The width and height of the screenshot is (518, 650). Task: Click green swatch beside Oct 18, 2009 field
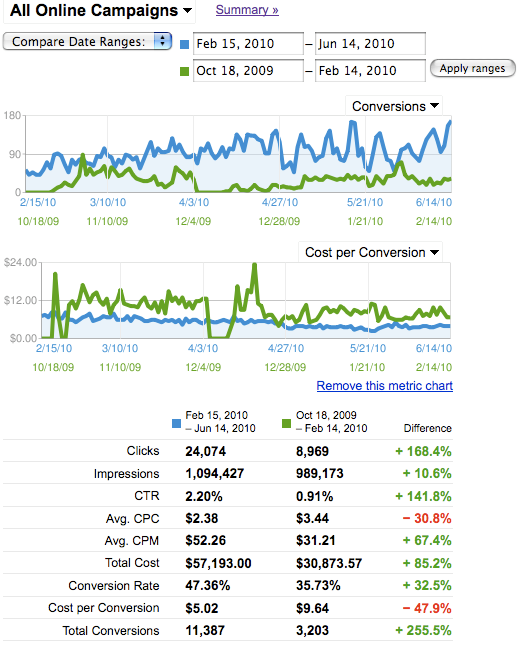(184, 72)
